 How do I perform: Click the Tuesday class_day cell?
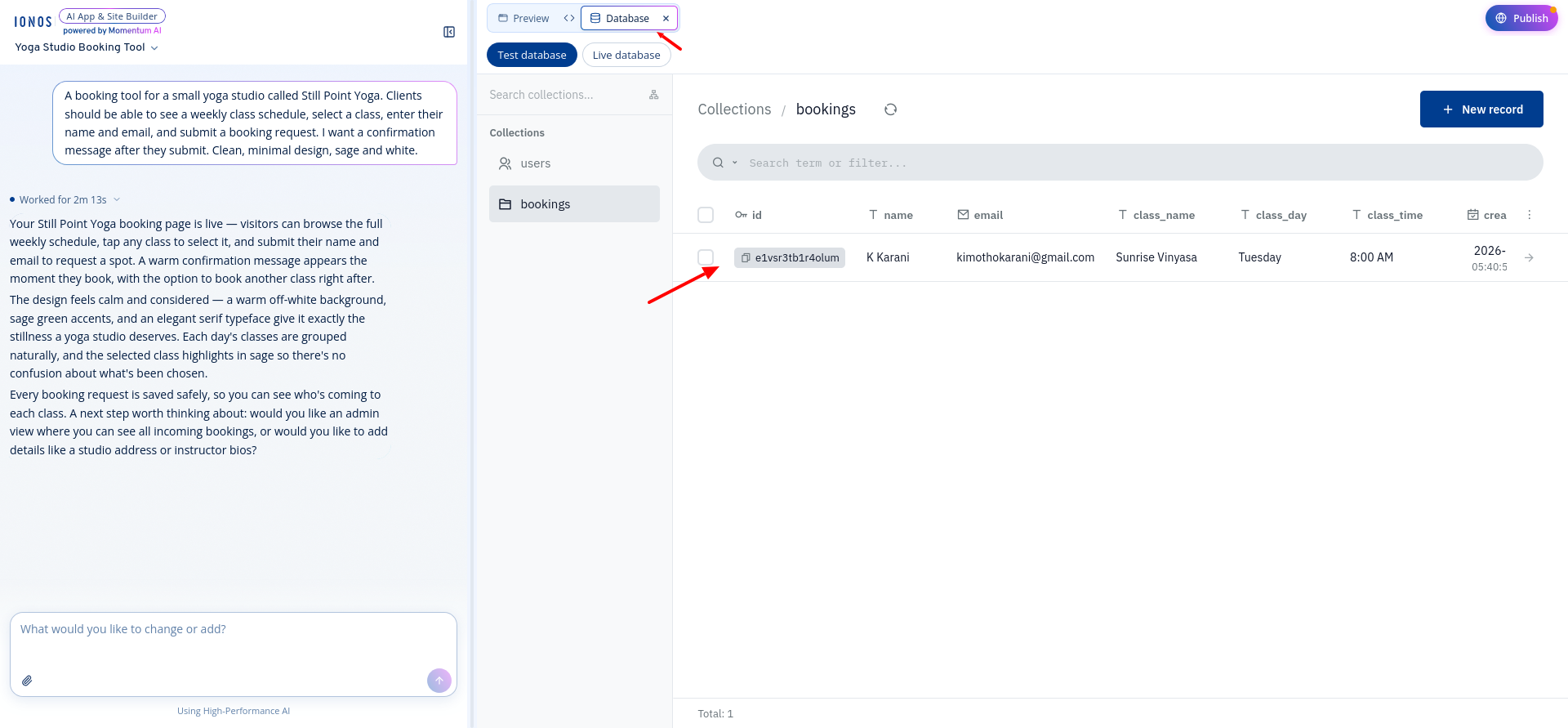tap(1259, 257)
